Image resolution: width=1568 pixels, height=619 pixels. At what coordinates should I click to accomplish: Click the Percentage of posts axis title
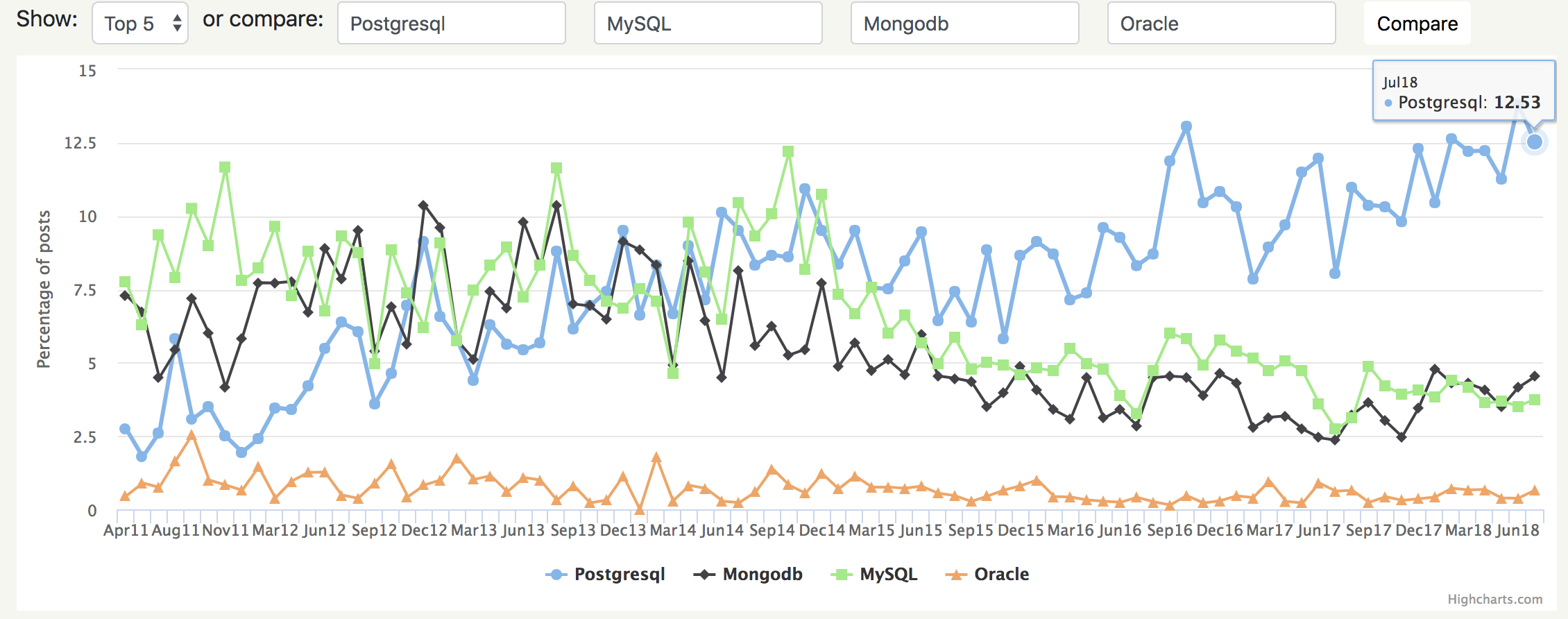44,289
